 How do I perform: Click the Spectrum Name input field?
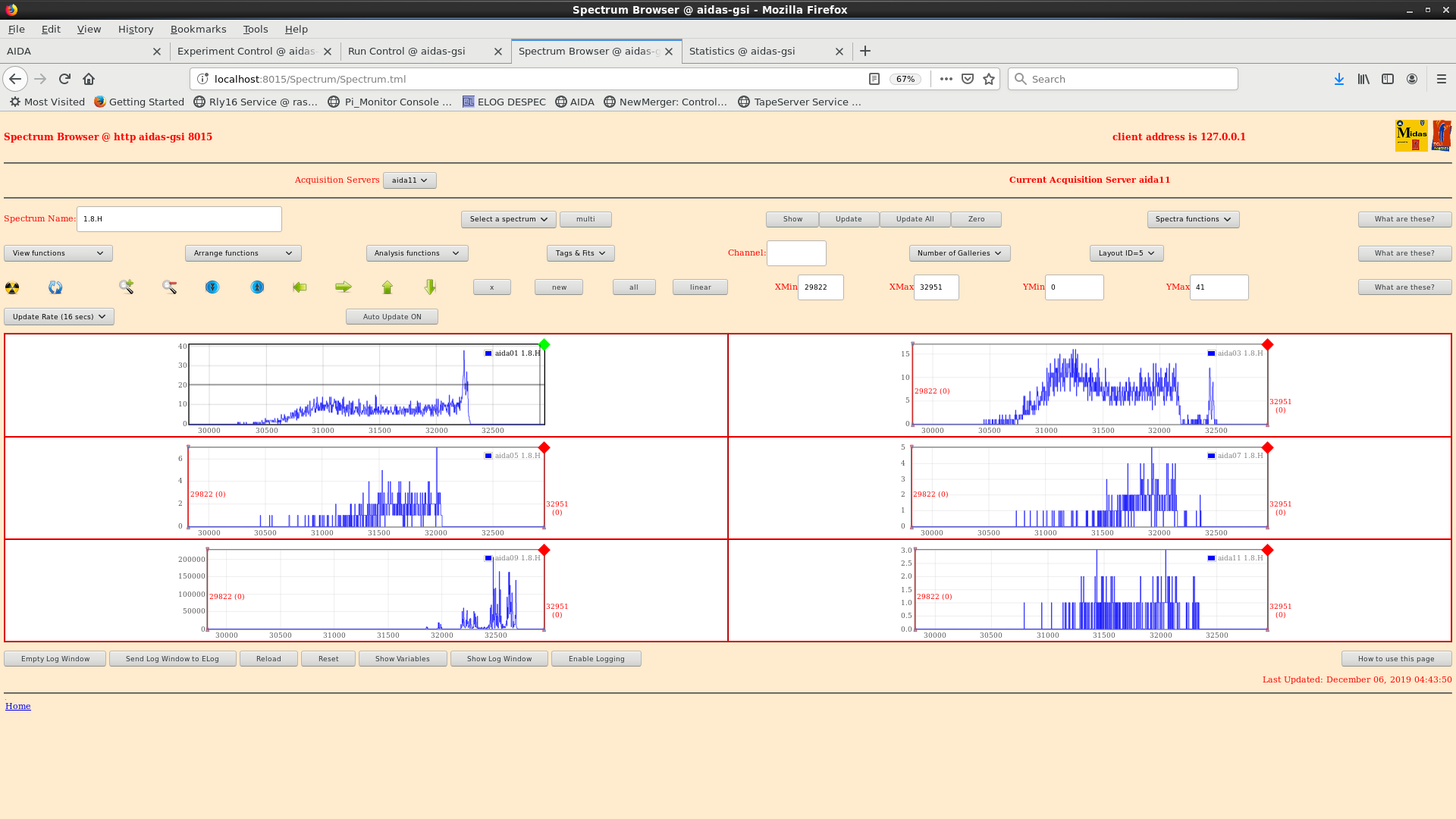pyautogui.click(x=179, y=219)
